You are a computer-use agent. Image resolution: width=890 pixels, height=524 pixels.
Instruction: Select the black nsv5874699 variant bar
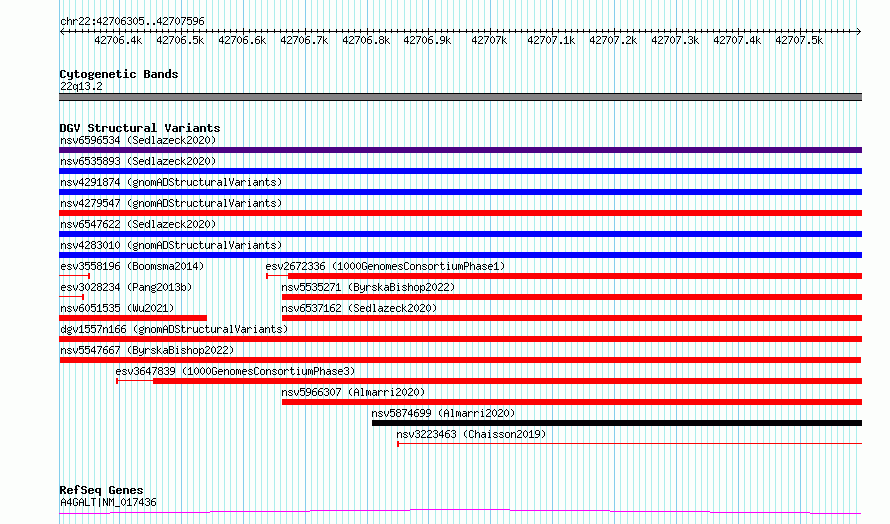pyautogui.click(x=617, y=423)
